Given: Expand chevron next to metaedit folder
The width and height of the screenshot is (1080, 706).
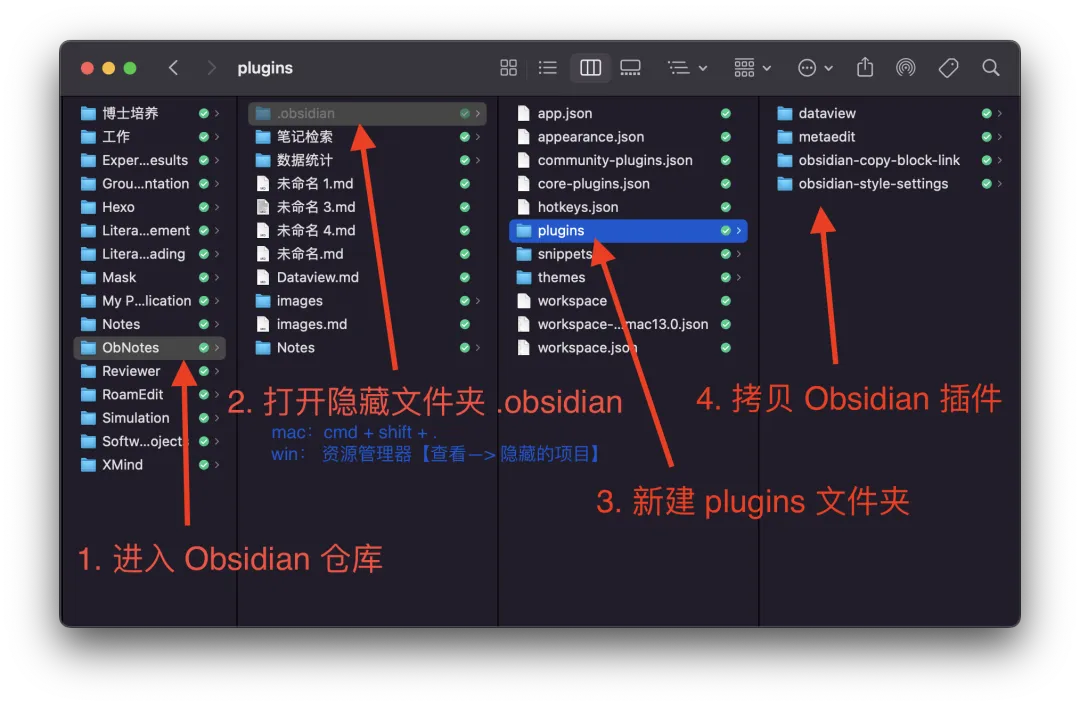Looking at the screenshot, I should (999, 136).
